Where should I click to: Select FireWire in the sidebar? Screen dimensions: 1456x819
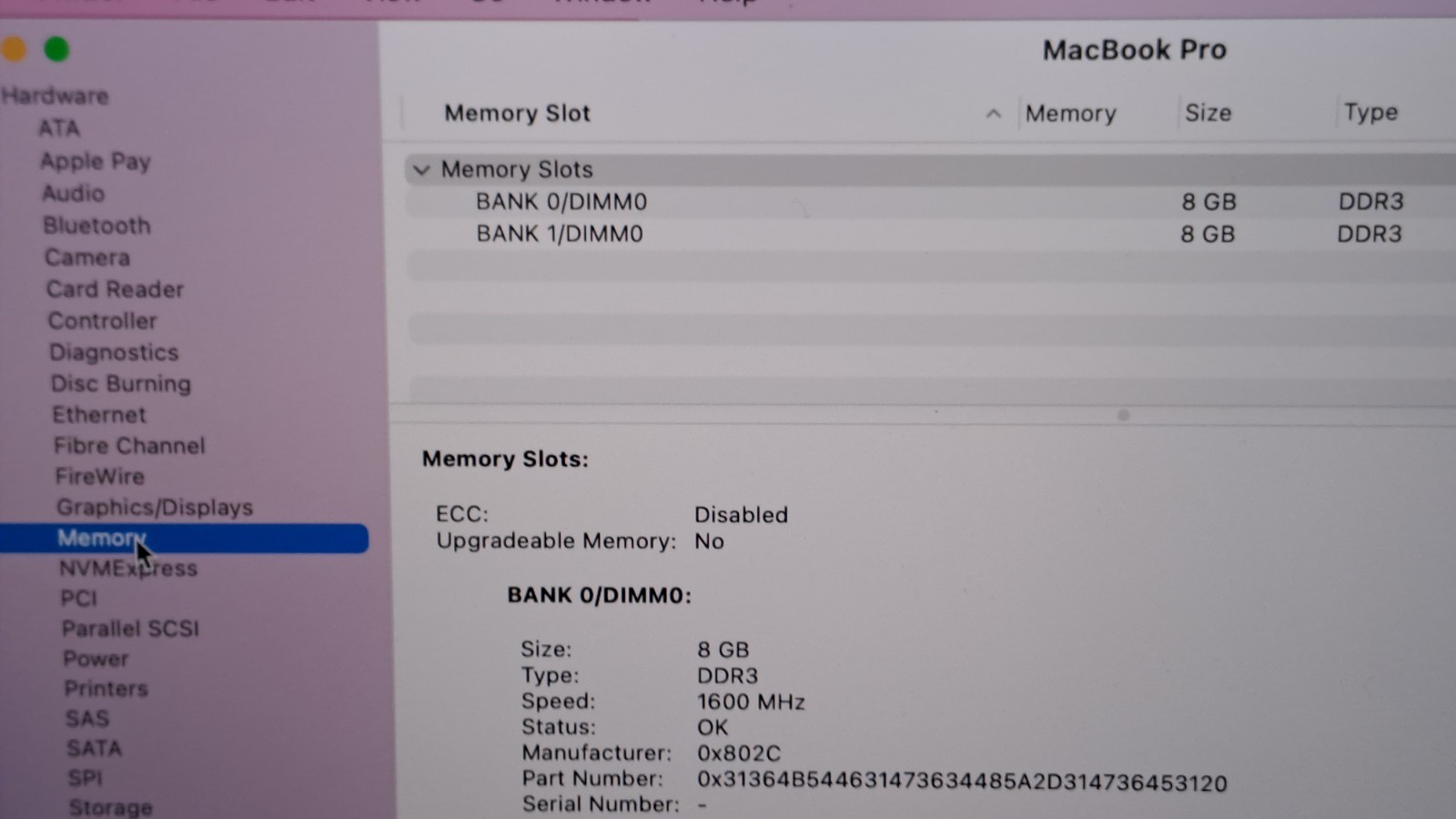coord(99,476)
